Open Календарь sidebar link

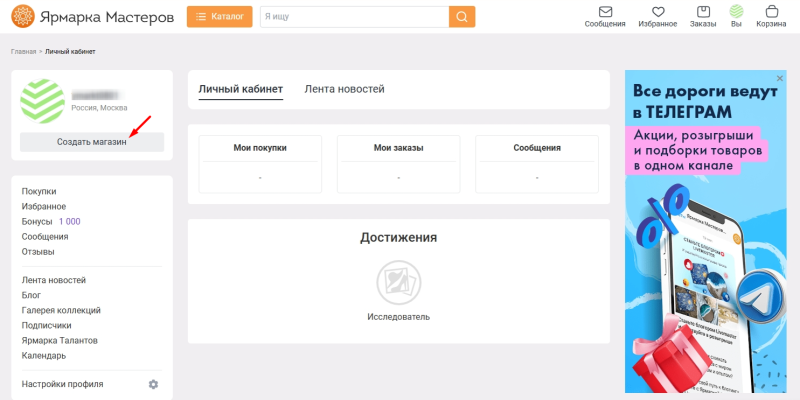click(x=43, y=356)
